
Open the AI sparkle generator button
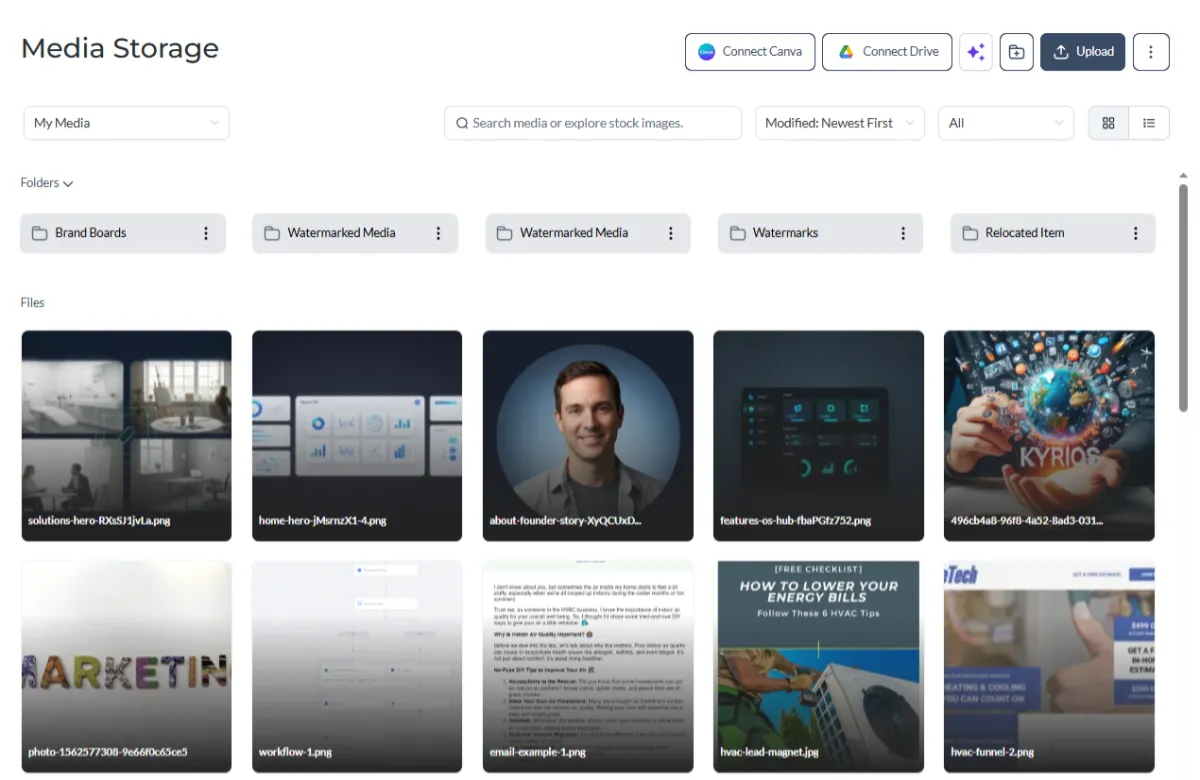(x=976, y=52)
